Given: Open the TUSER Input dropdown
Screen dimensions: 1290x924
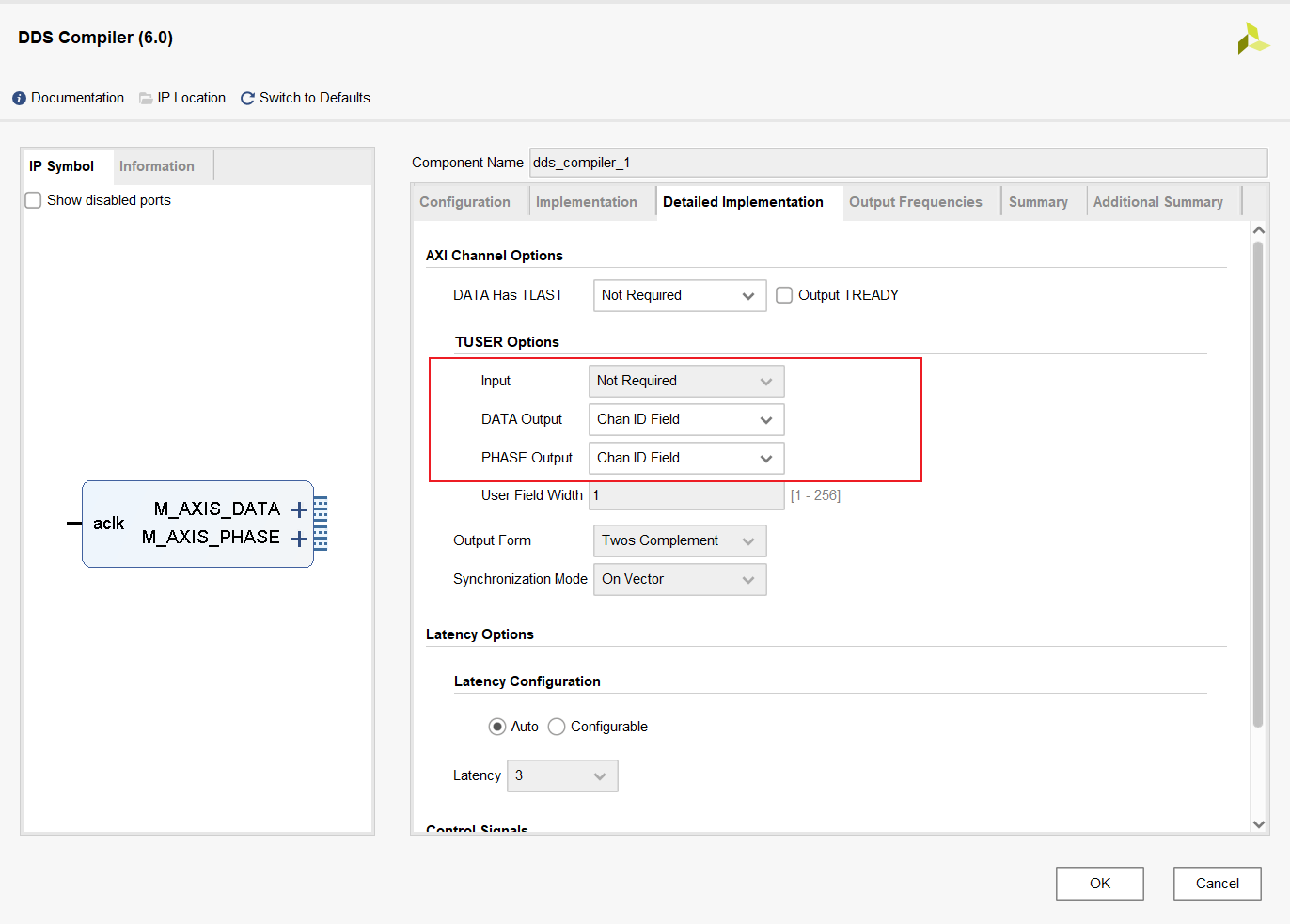Looking at the screenshot, I should (686, 381).
